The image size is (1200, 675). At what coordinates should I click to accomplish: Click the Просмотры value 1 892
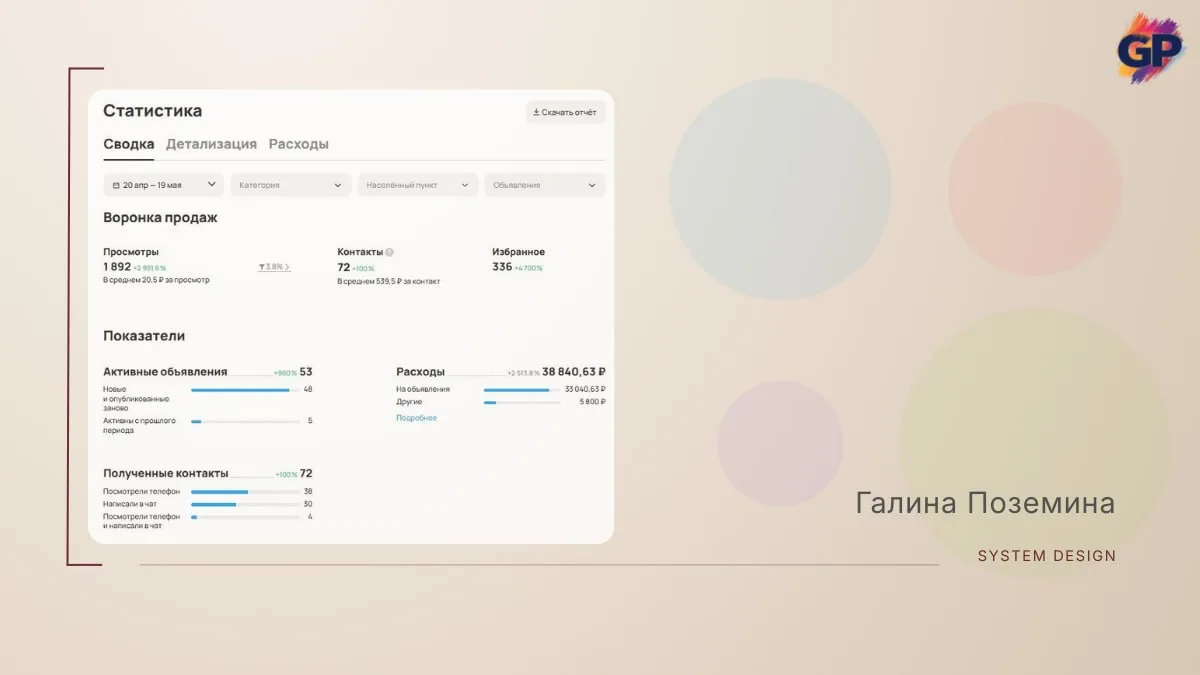117,267
